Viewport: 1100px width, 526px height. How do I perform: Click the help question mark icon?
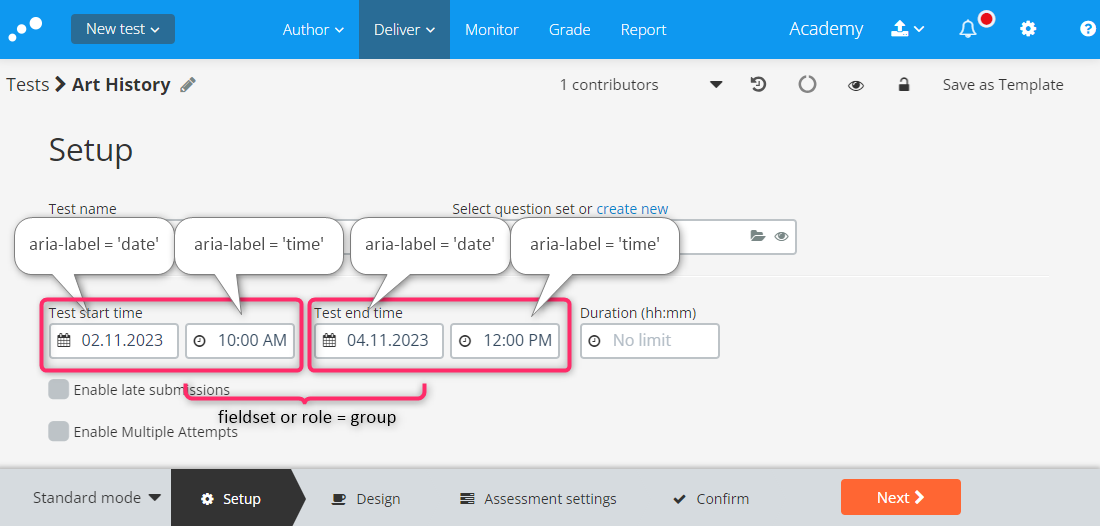(1087, 29)
